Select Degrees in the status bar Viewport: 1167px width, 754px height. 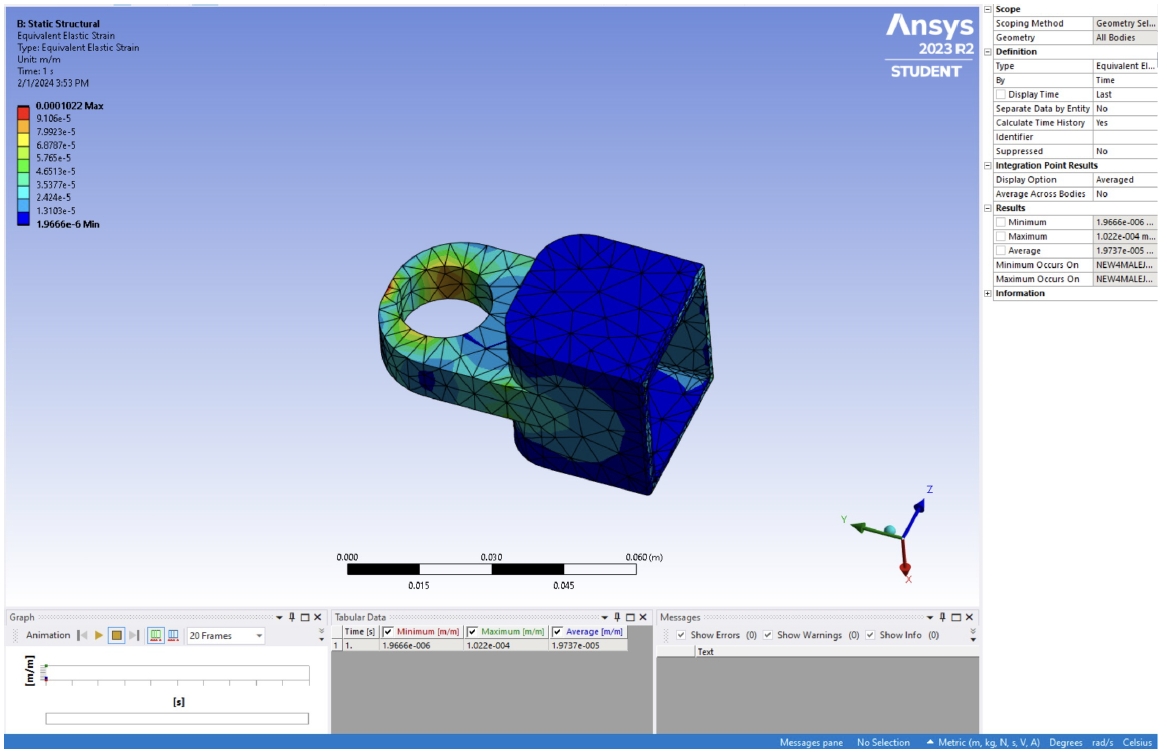(x=1066, y=743)
